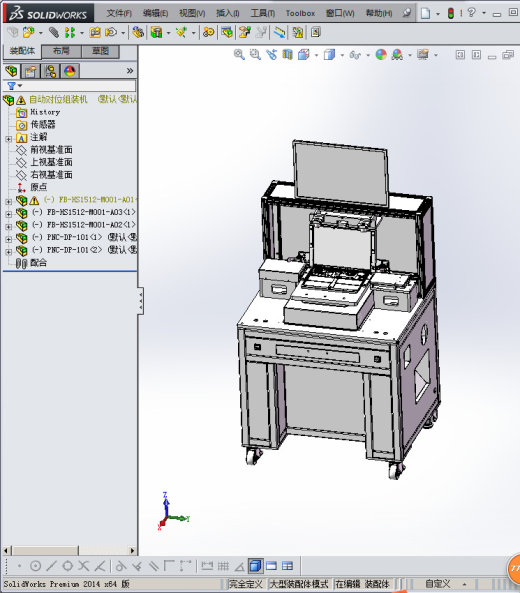Open the 视图(V) menu
The width and height of the screenshot is (520, 593).
coord(192,13)
